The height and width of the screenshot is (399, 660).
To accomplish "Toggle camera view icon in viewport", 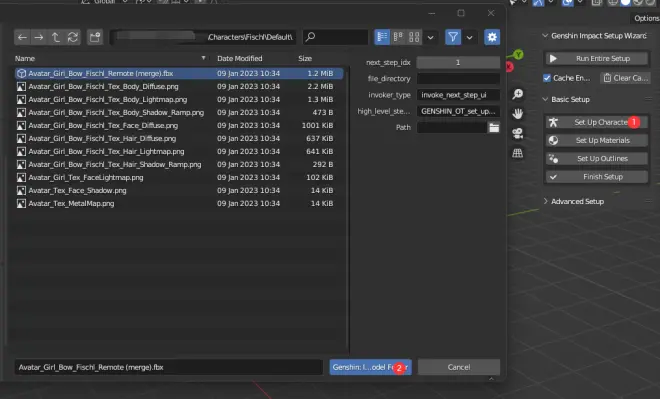I will coord(518,133).
